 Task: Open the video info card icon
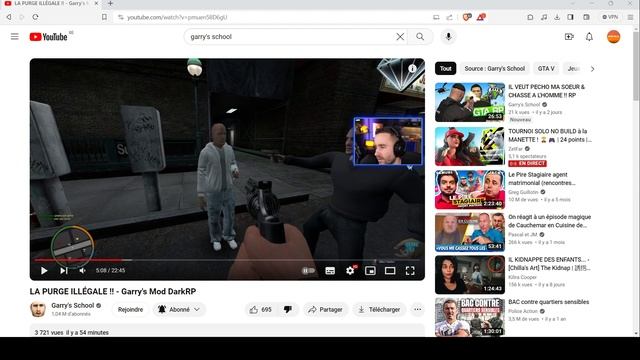(413, 69)
